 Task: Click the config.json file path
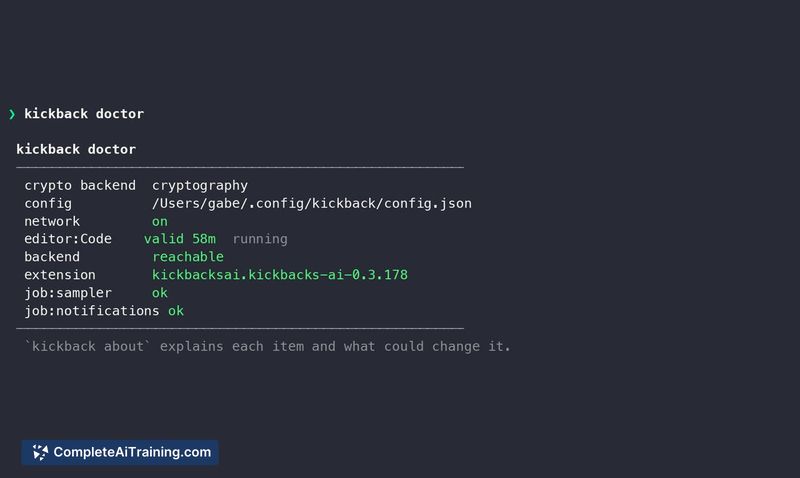(312, 204)
